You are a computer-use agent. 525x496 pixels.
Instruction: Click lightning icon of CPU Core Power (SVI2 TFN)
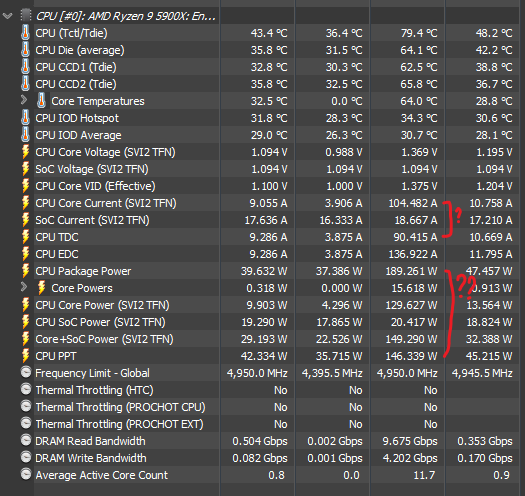25,305
